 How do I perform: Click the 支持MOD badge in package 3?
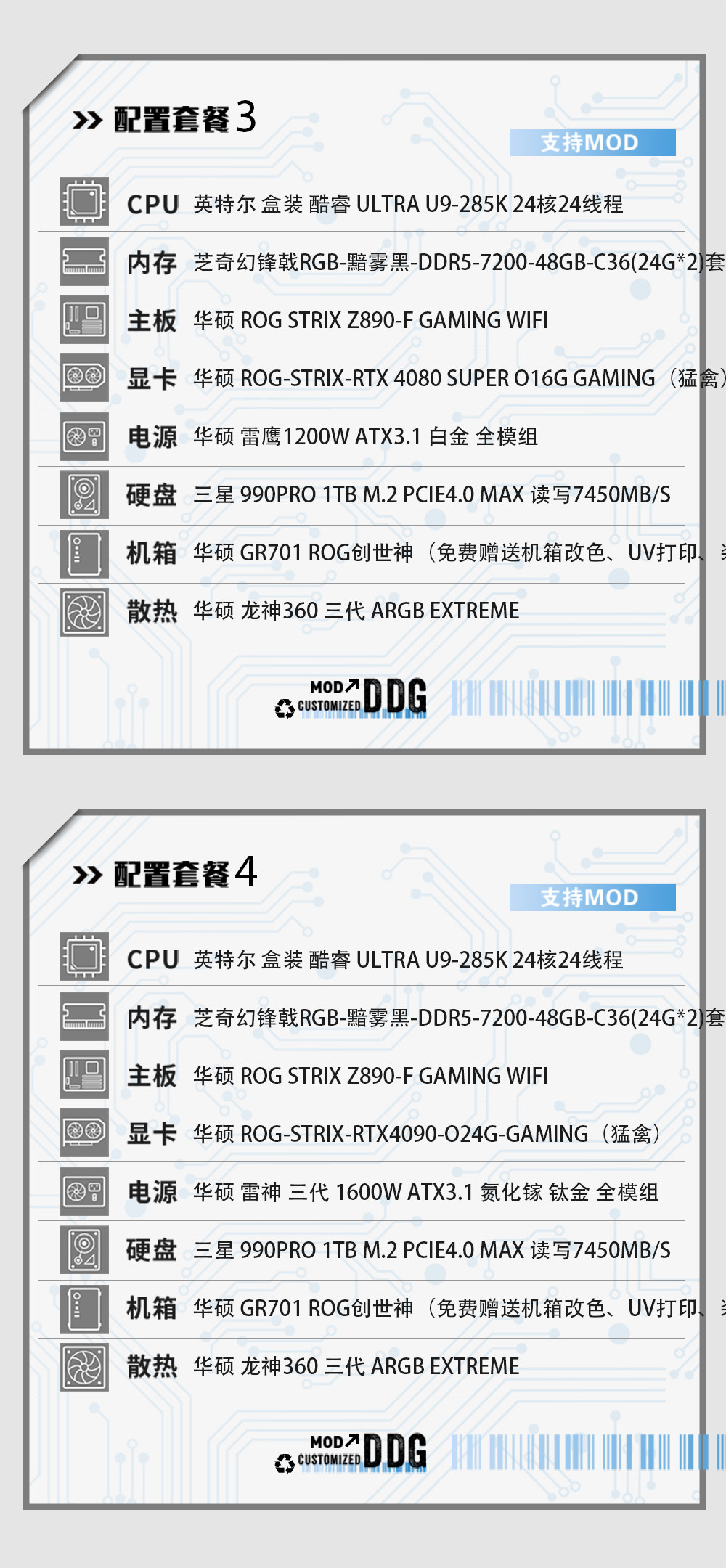pos(592,142)
